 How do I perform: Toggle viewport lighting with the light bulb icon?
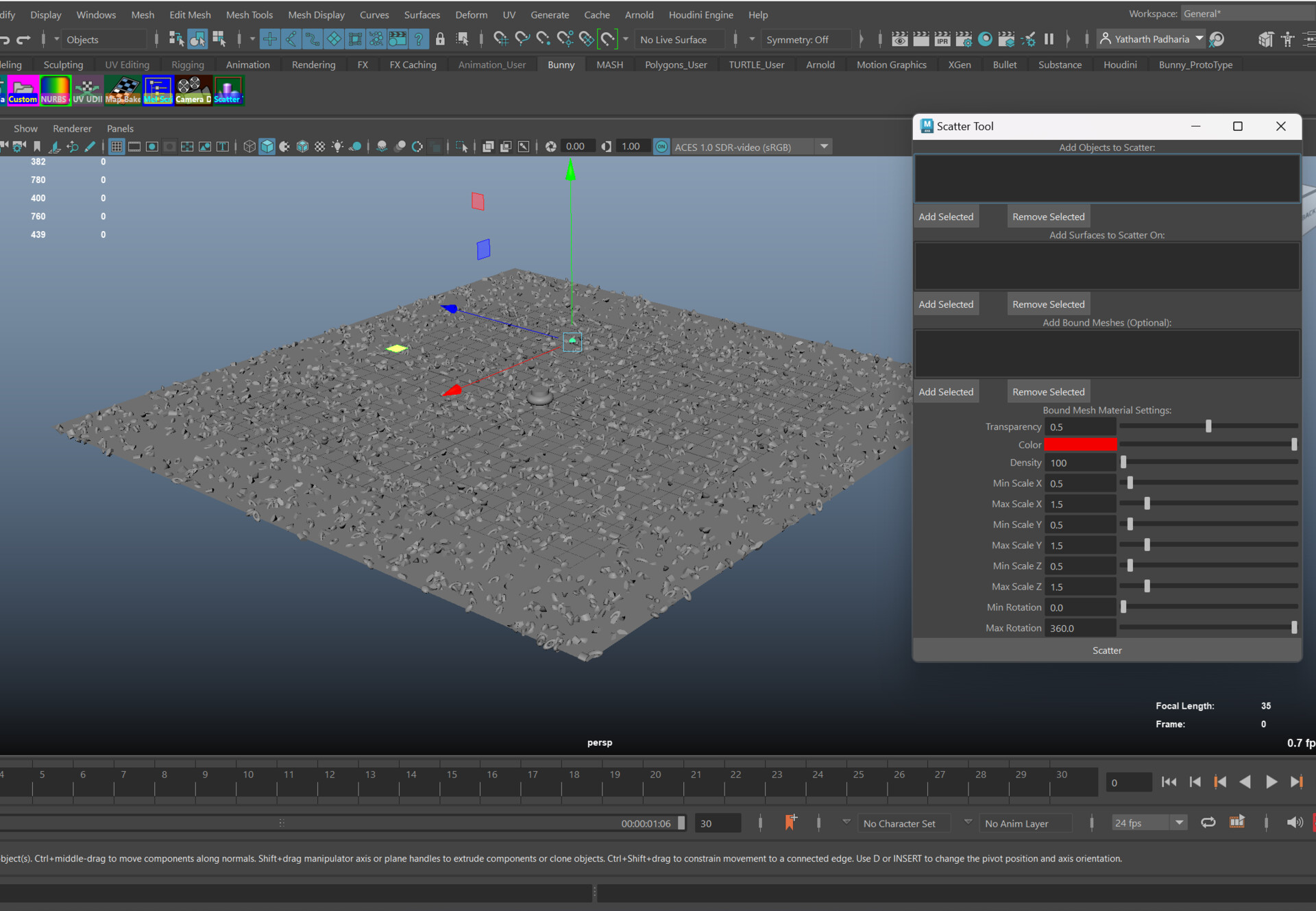click(x=337, y=146)
